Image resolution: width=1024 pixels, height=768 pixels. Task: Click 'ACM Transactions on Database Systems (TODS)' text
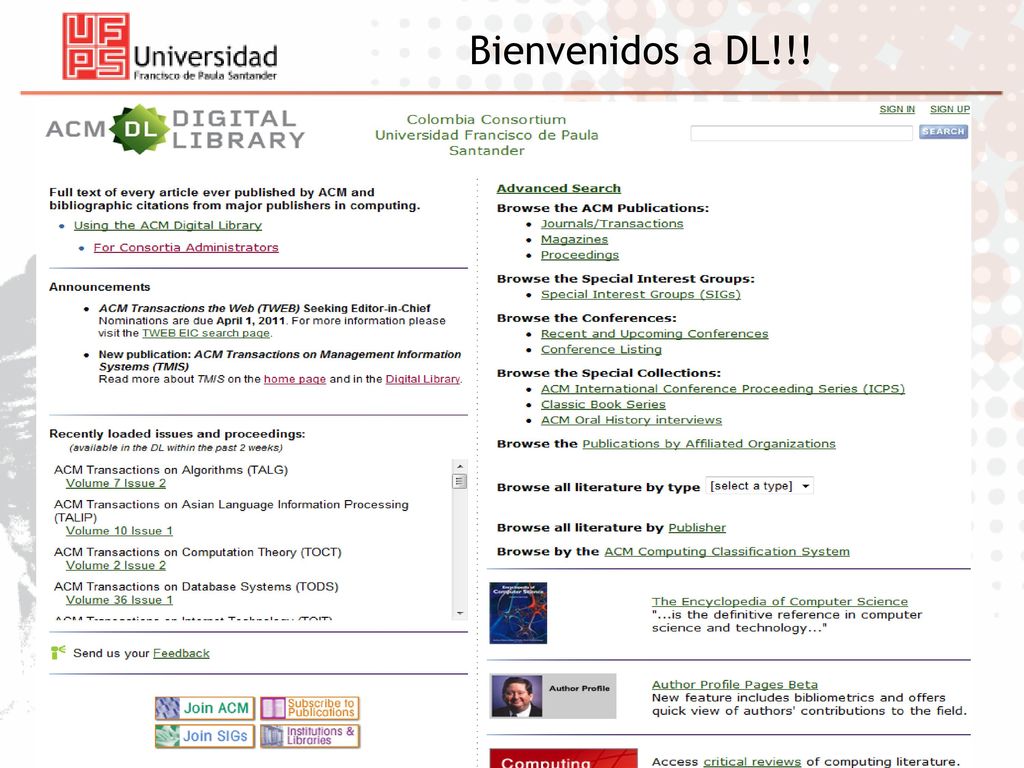196,586
